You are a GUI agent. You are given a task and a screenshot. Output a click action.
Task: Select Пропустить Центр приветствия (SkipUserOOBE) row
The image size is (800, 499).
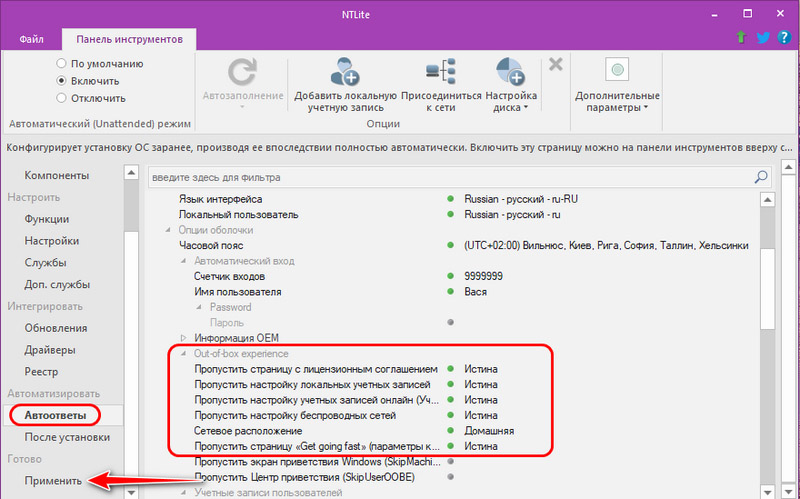tap(305, 477)
